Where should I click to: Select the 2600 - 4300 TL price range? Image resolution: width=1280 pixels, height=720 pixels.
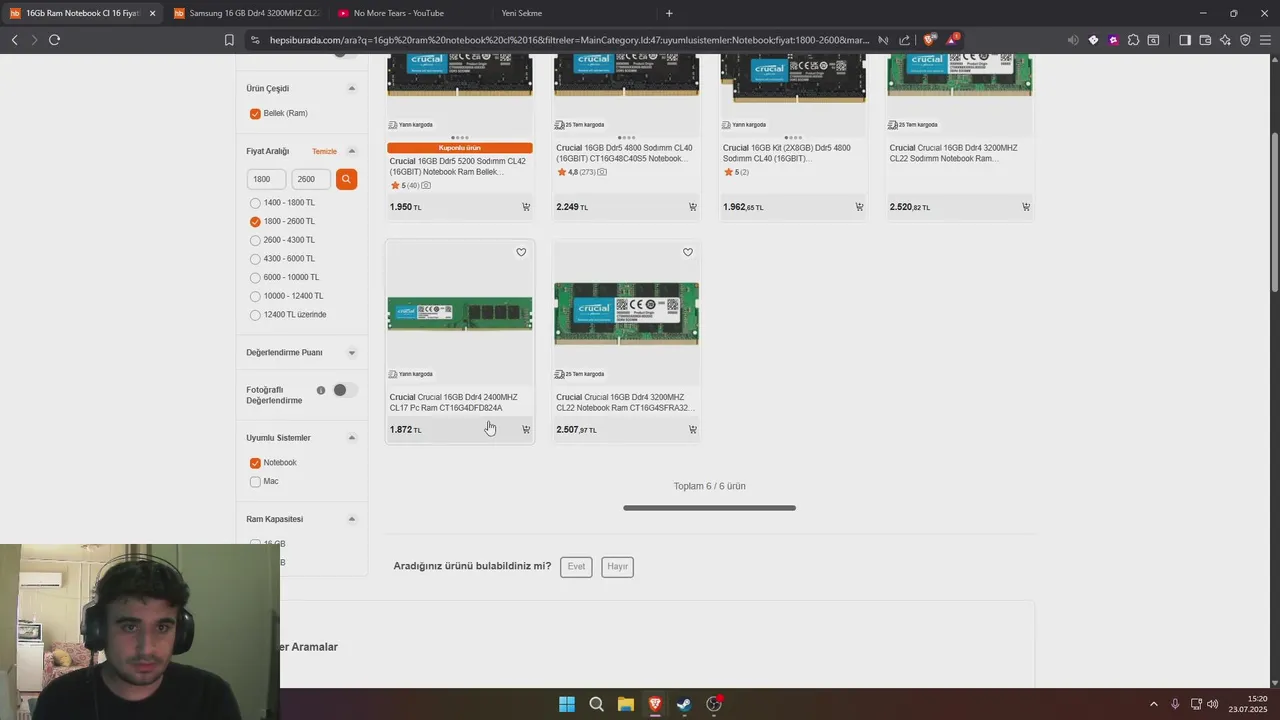(255, 240)
